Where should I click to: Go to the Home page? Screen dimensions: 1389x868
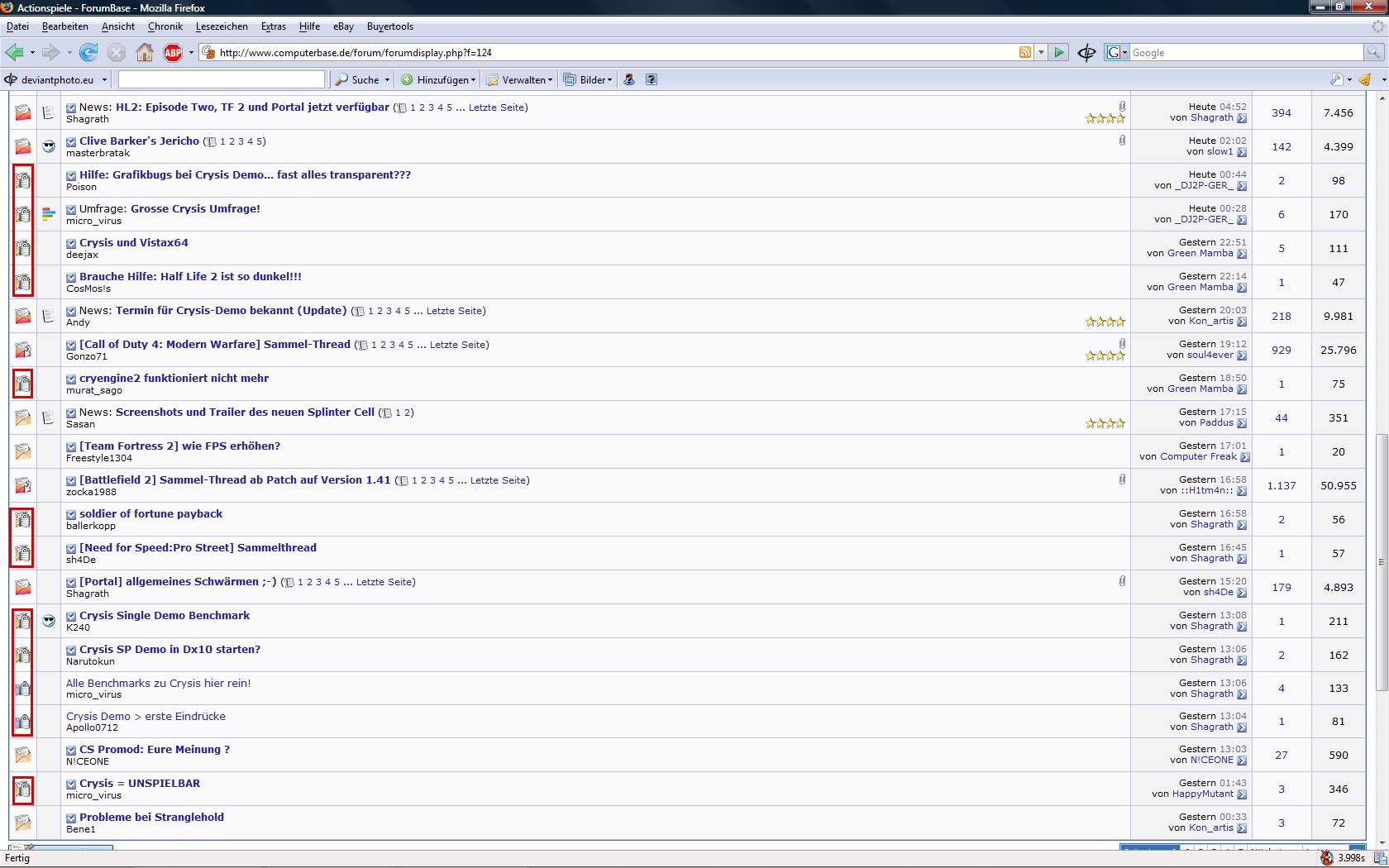(x=145, y=53)
